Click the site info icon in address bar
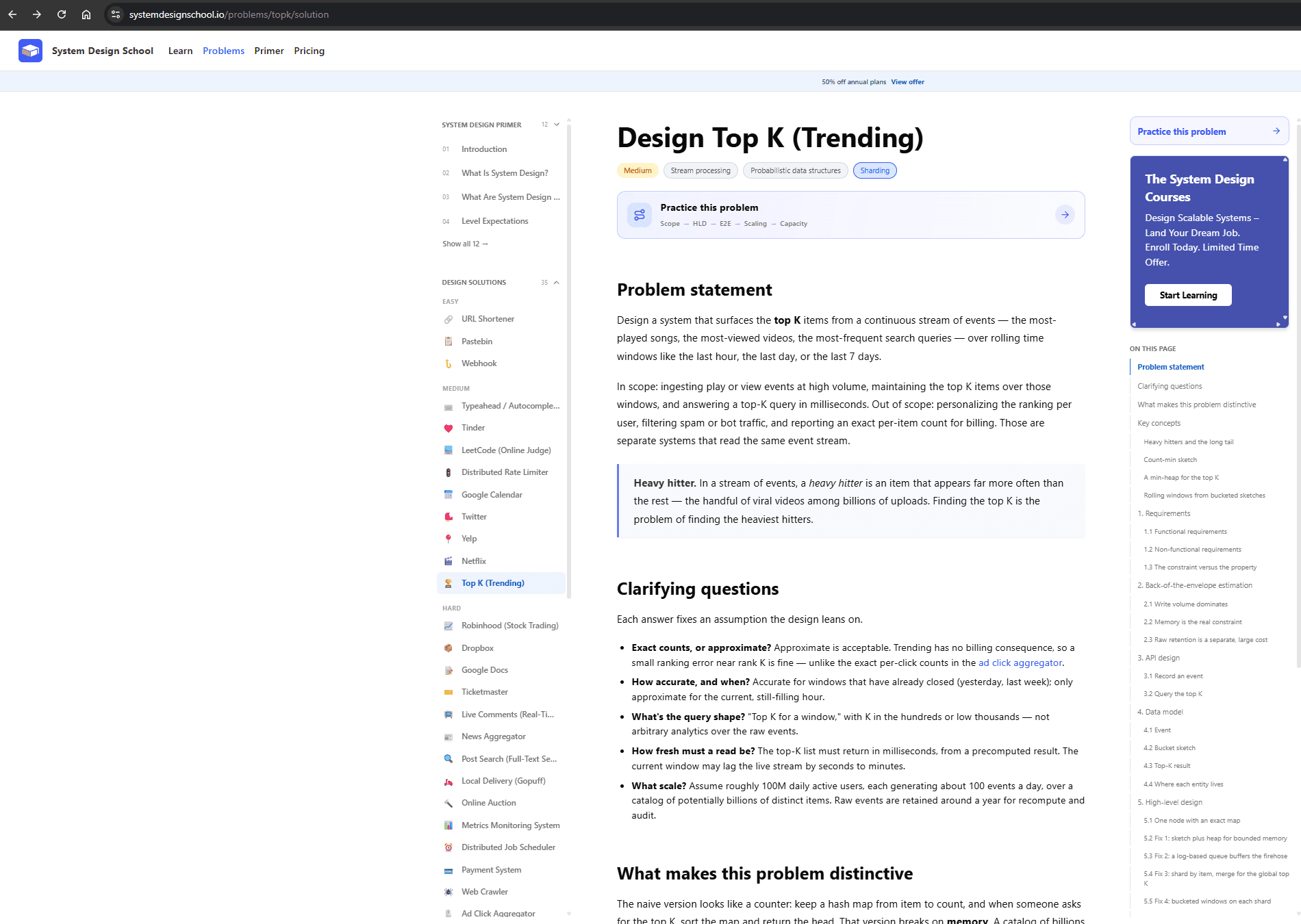Screen dimensions: 1301x924 tap(116, 14)
